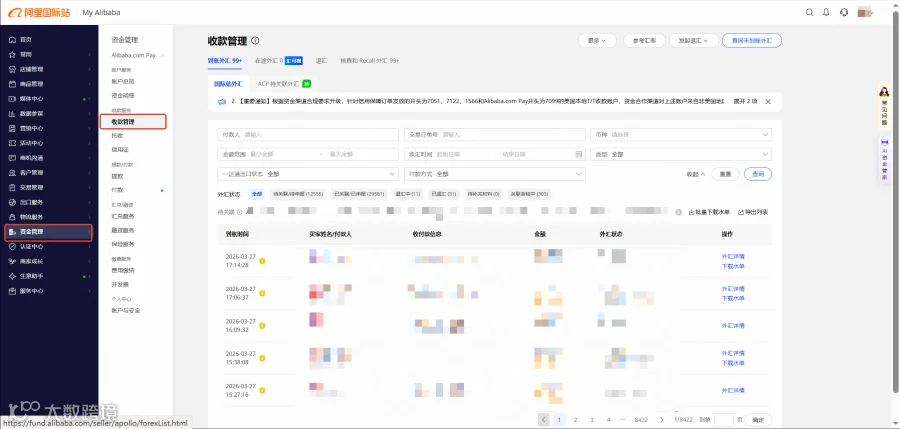900x429 pixels.
Task: Click the calendar icon in date range field
Action: (x=579, y=154)
